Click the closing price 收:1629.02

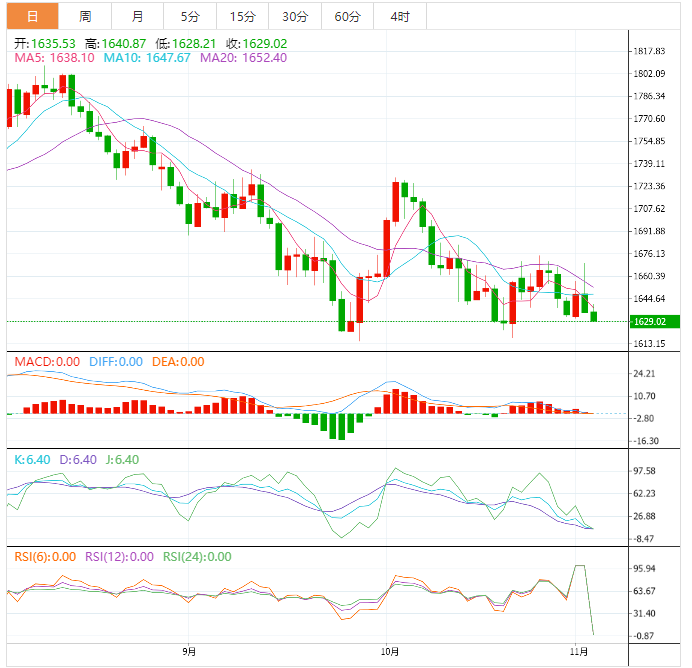[x=256, y=44]
